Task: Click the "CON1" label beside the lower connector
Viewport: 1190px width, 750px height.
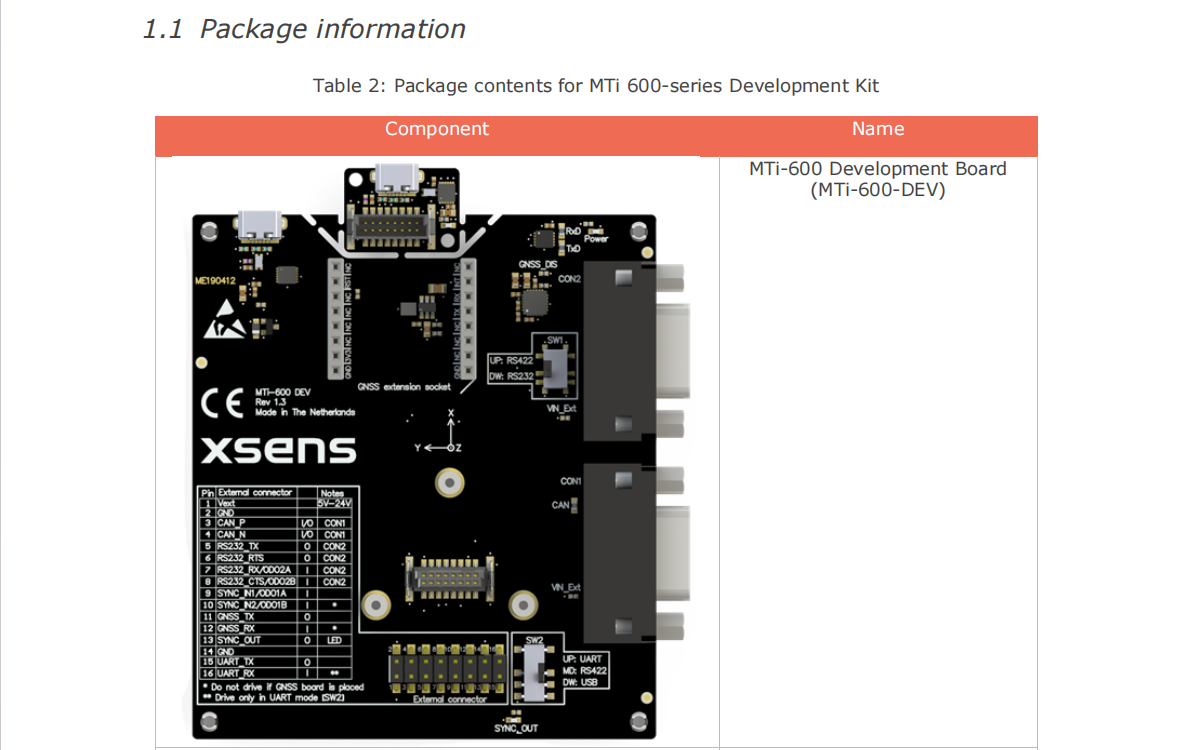Action: [x=571, y=481]
